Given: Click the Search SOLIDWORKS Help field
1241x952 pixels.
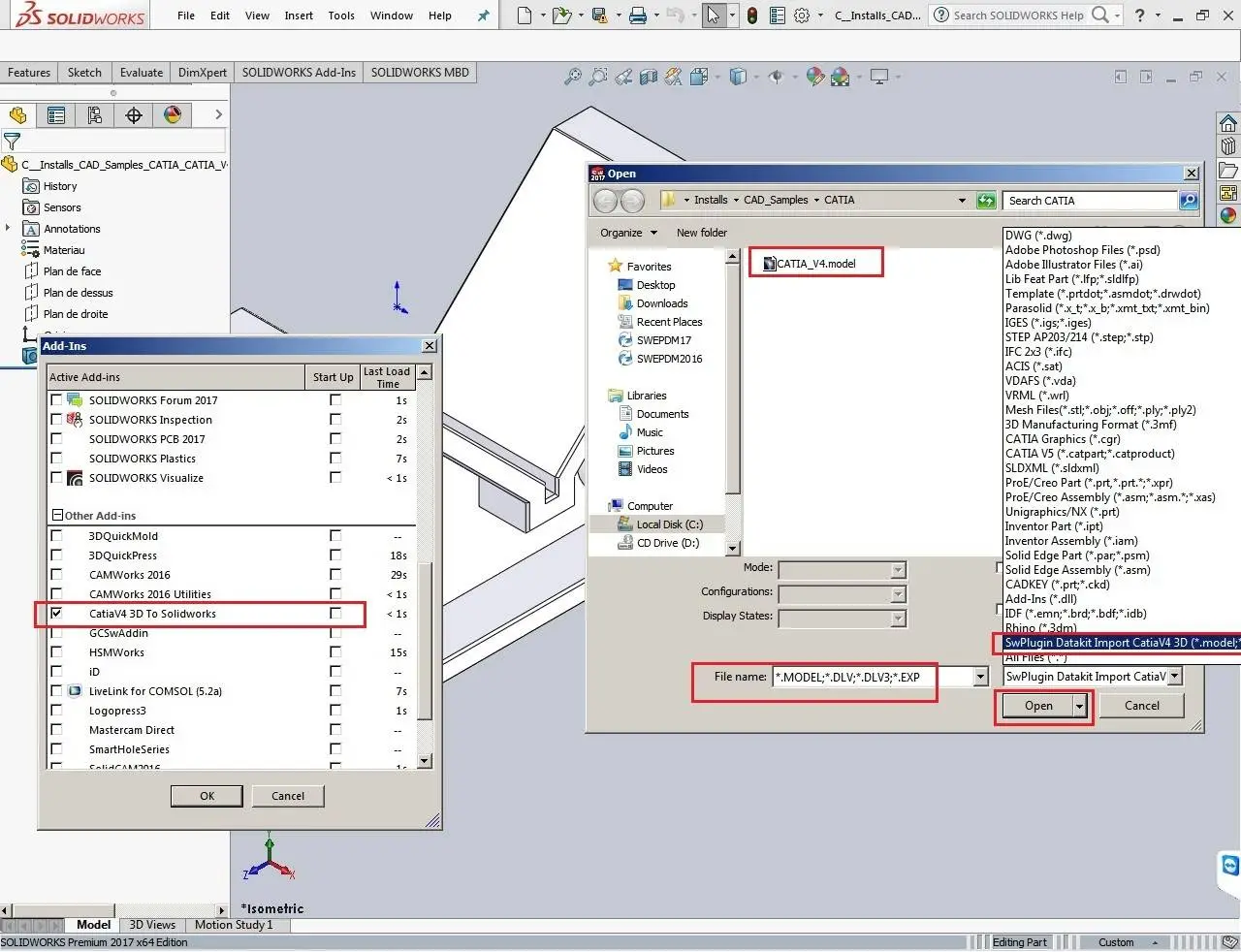Looking at the screenshot, I should (1018, 16).
